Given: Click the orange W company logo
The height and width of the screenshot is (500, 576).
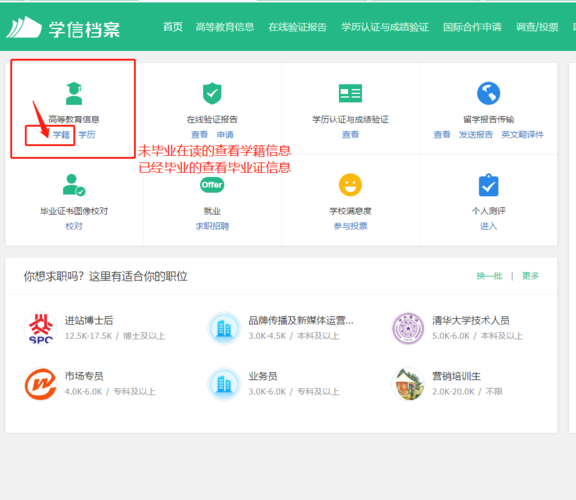Looking at the screenshot, I should 40,384.
